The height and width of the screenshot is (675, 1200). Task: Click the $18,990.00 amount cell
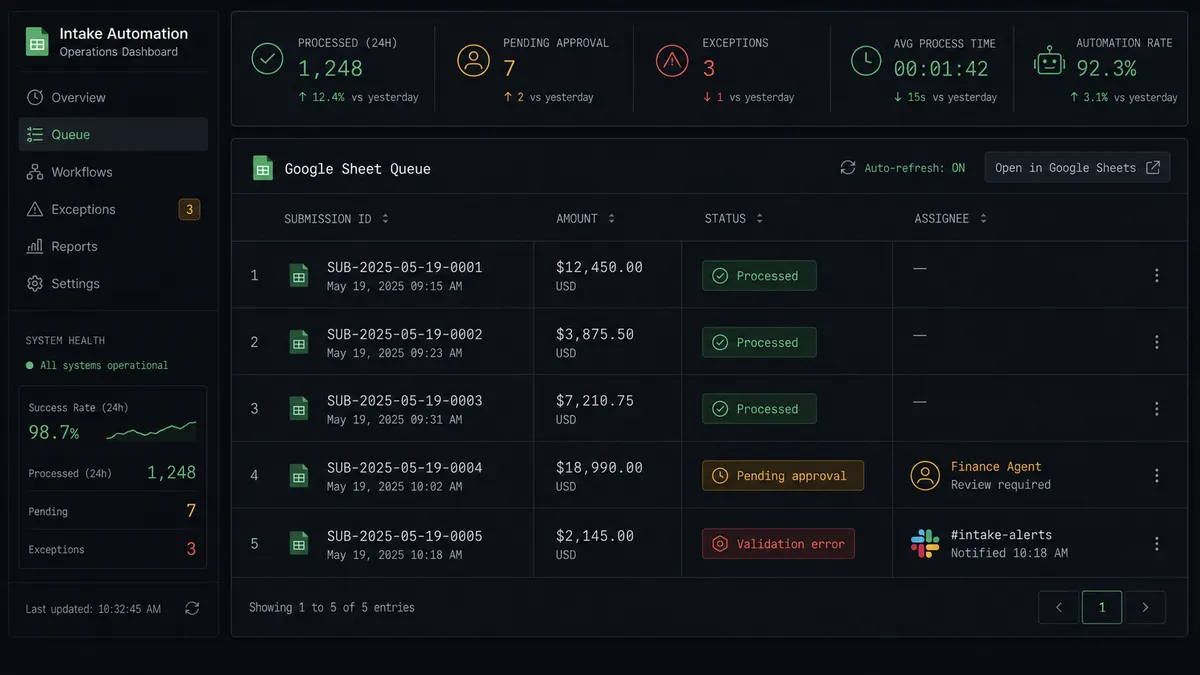[x=599, y=467]
